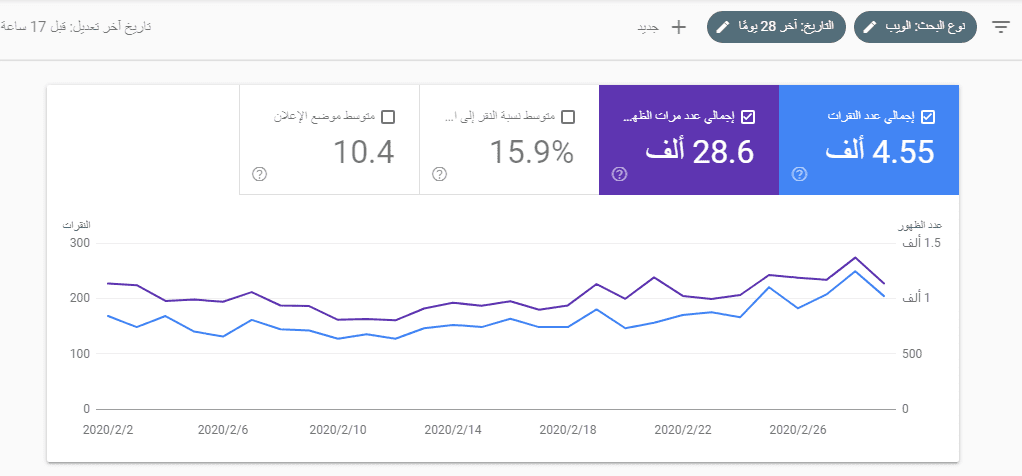Click pencil icon on date chip
This screenshot has height=476, width=1022.
724,27
